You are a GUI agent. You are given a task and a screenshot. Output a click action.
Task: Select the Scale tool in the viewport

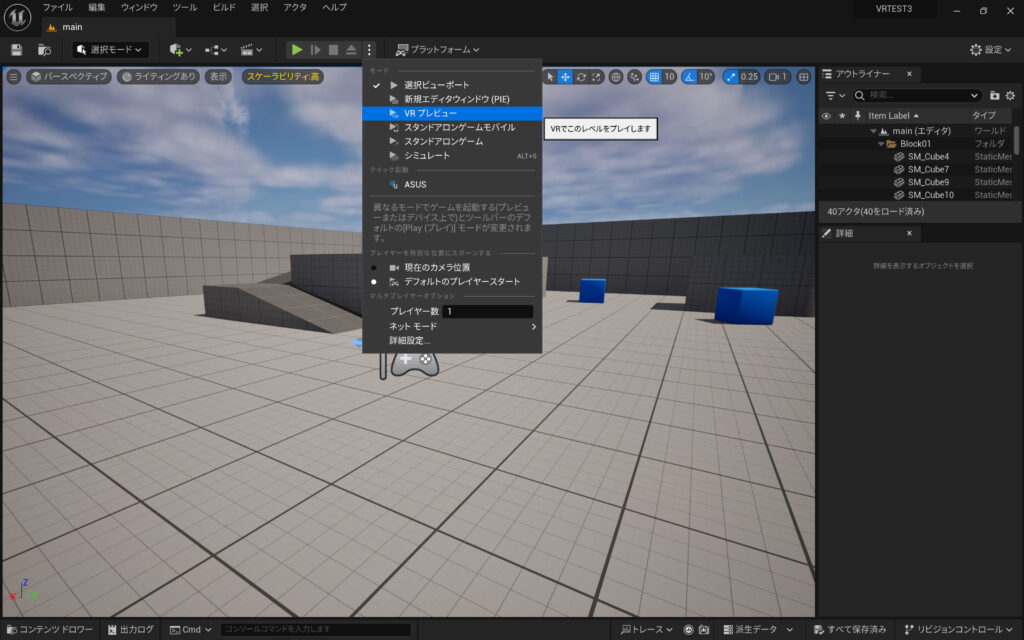click(595, 75)
